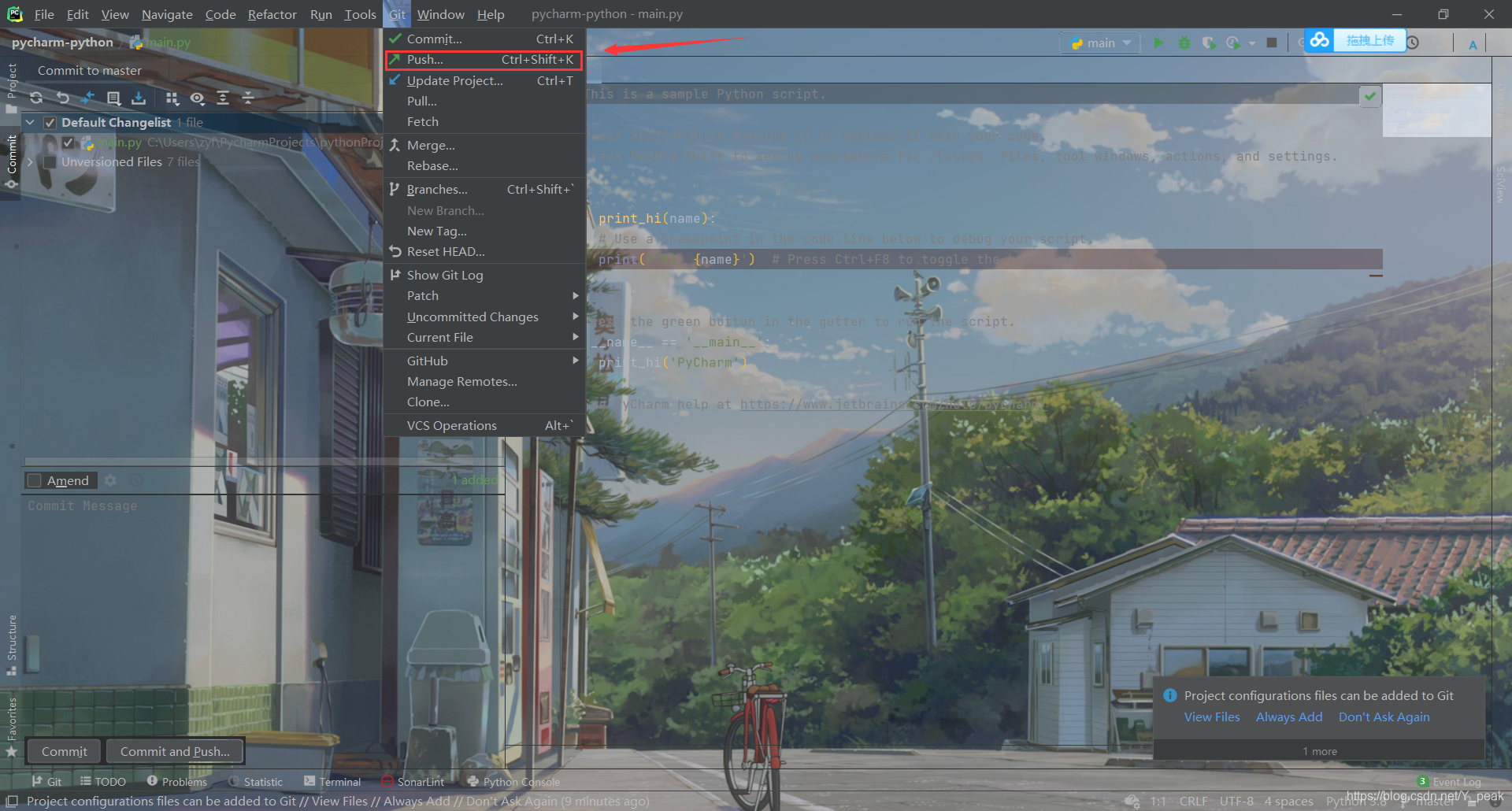
Task: Click the translate A icon on the toolbar
Action: pyautogui.click(x=1473, y=44)
